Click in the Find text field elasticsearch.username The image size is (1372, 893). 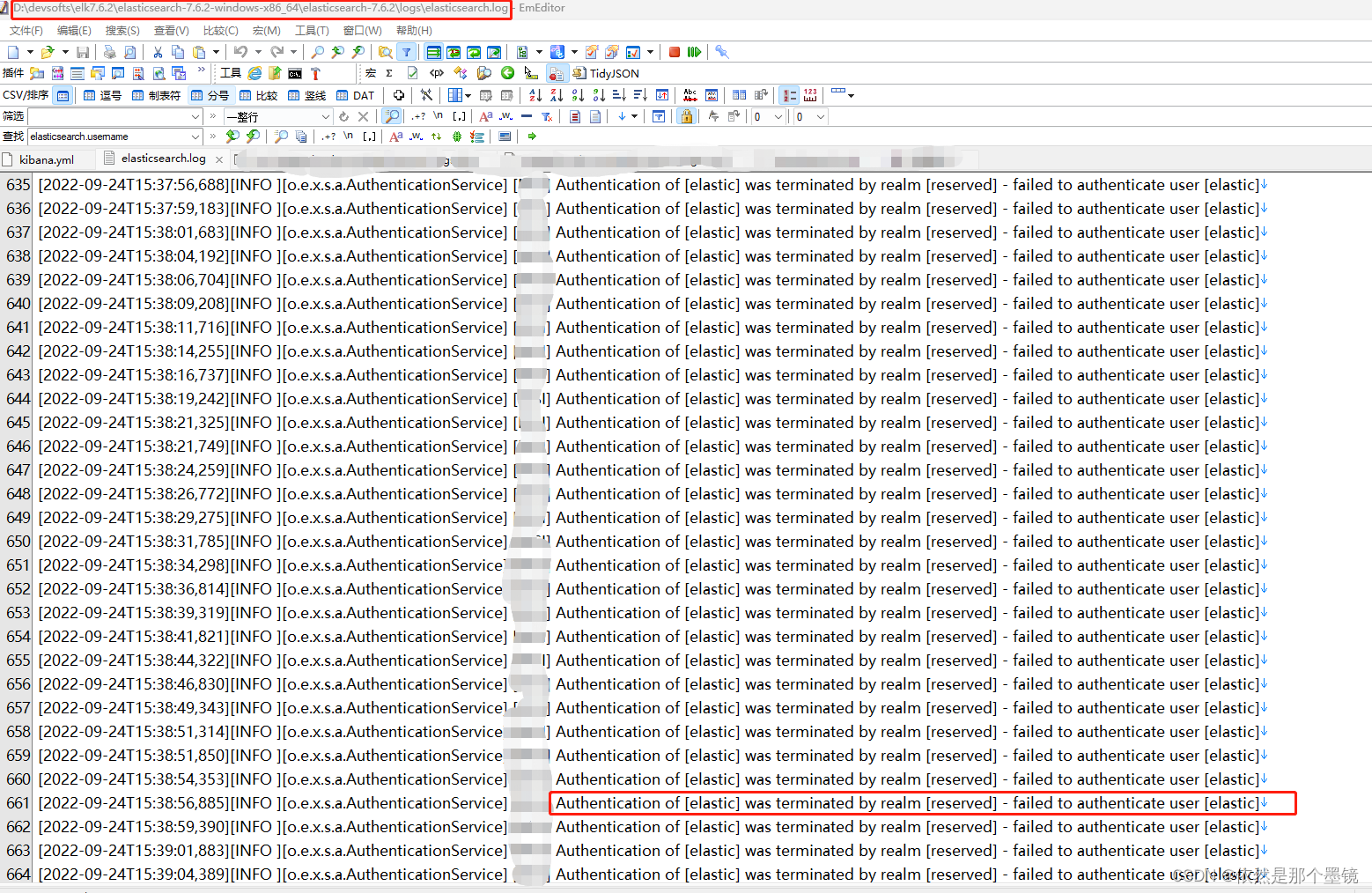(x=108, y=137)
